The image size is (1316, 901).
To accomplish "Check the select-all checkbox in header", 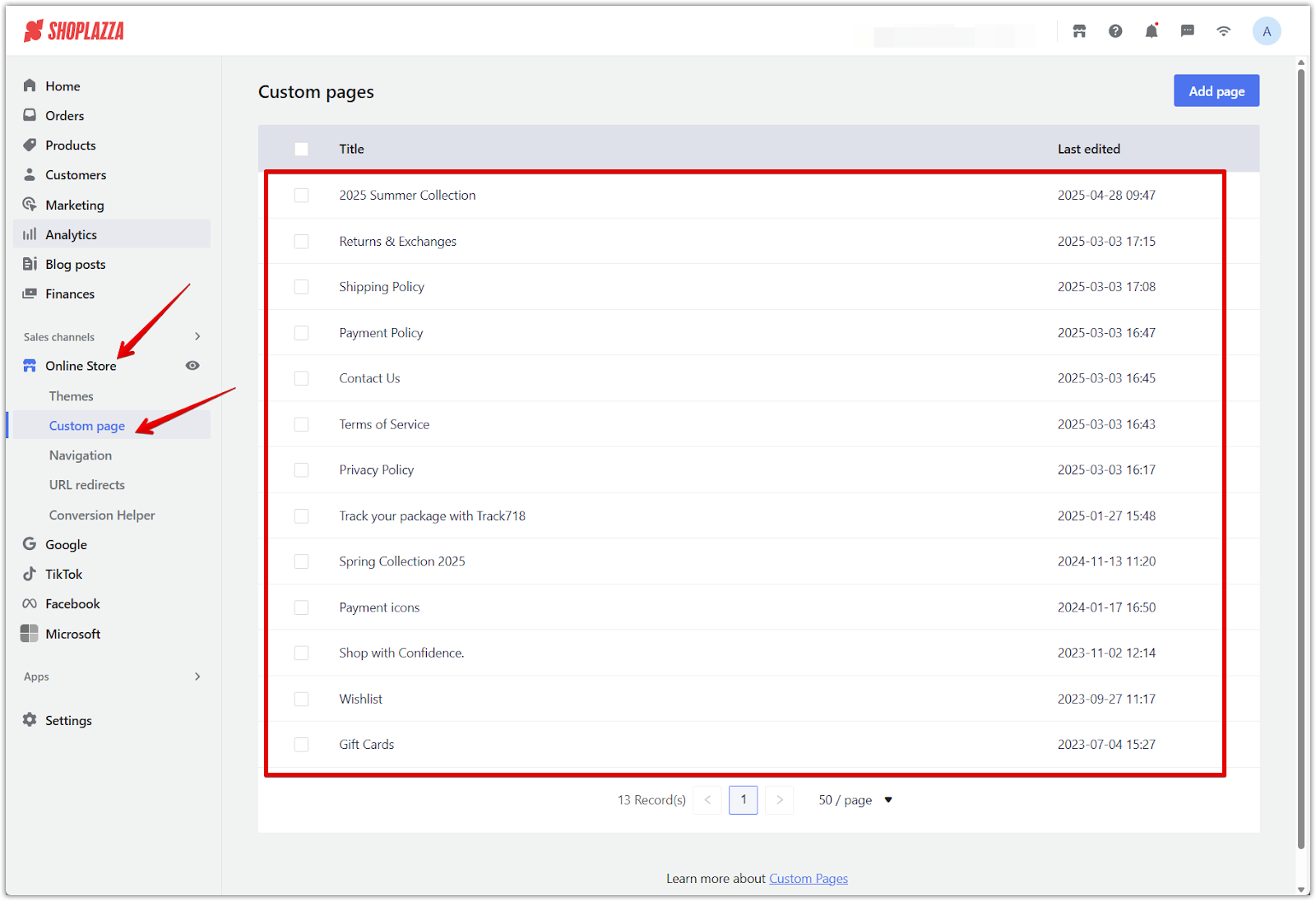I will 302,149.
